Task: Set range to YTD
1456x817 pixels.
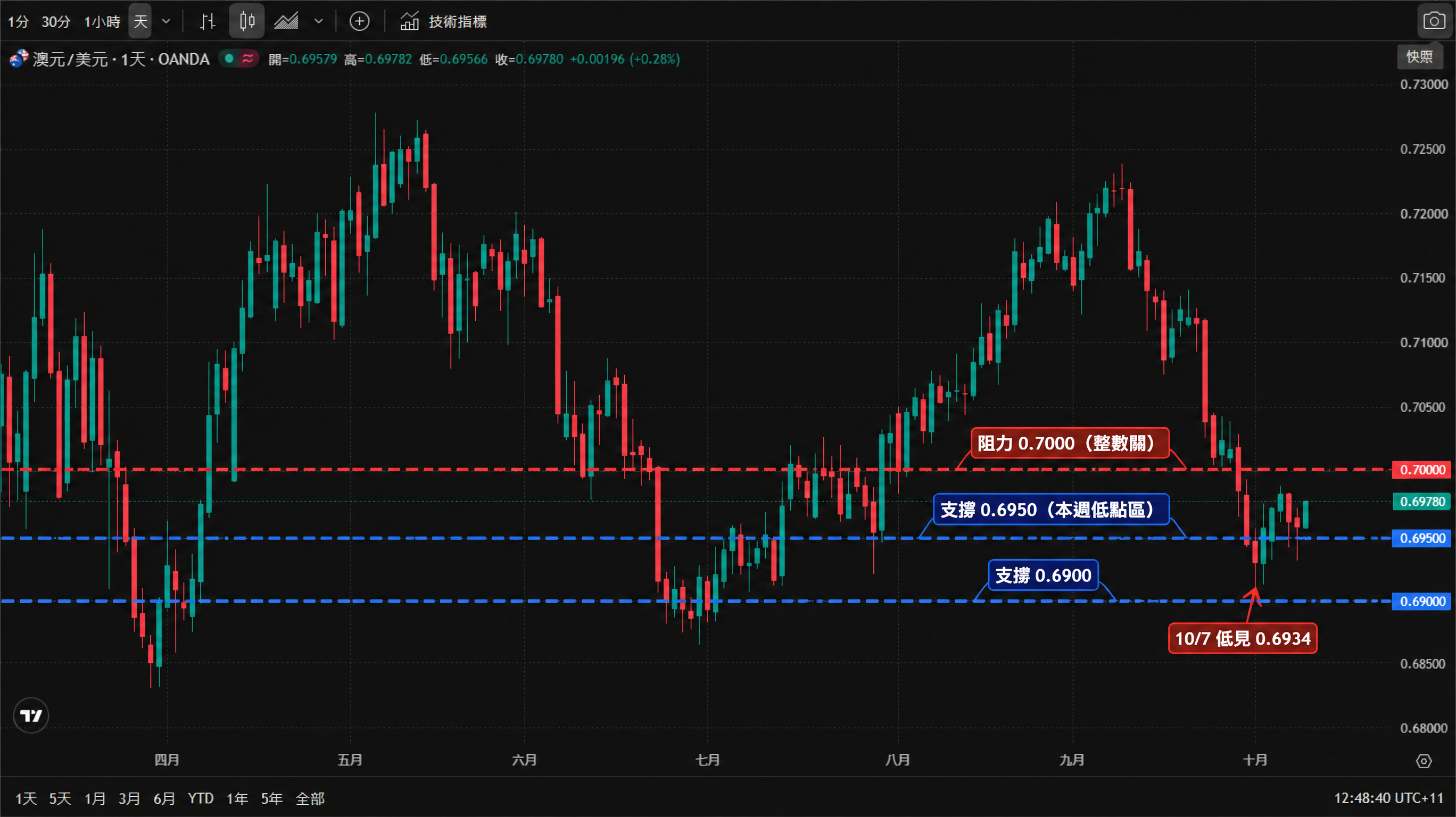Action: [201, 798]
